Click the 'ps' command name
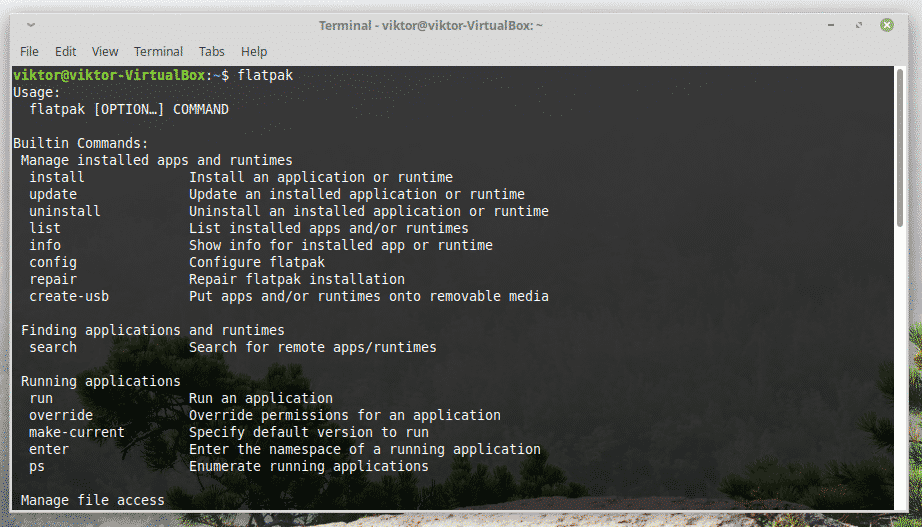 click(x=37, y=467)
